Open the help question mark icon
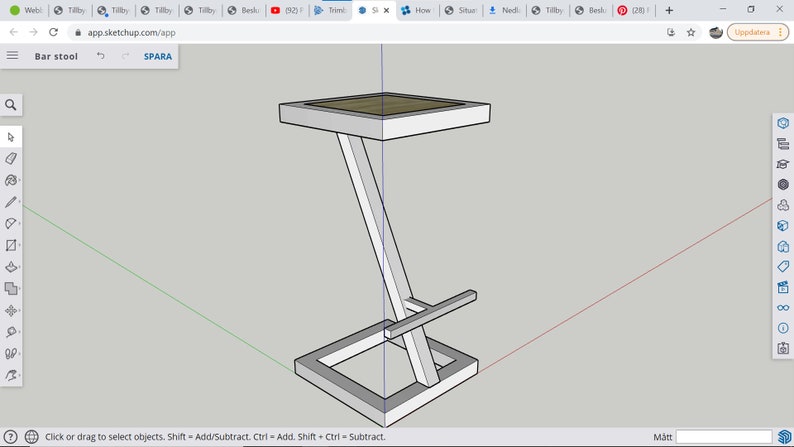The width and height of the screenshot is (794, 447). tap(10, 436)
